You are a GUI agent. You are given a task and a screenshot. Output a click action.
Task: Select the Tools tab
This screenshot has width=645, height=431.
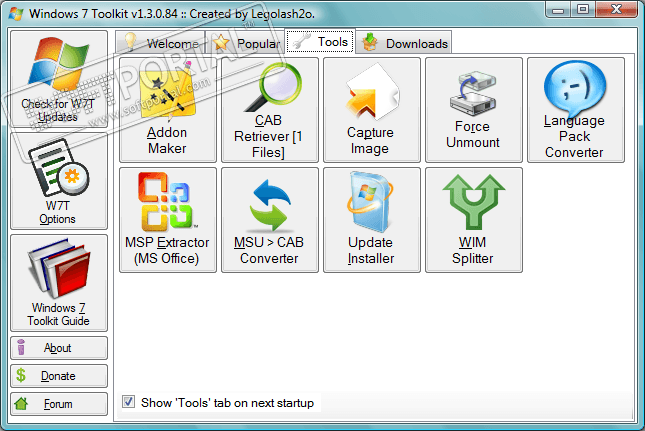[320, 41]
